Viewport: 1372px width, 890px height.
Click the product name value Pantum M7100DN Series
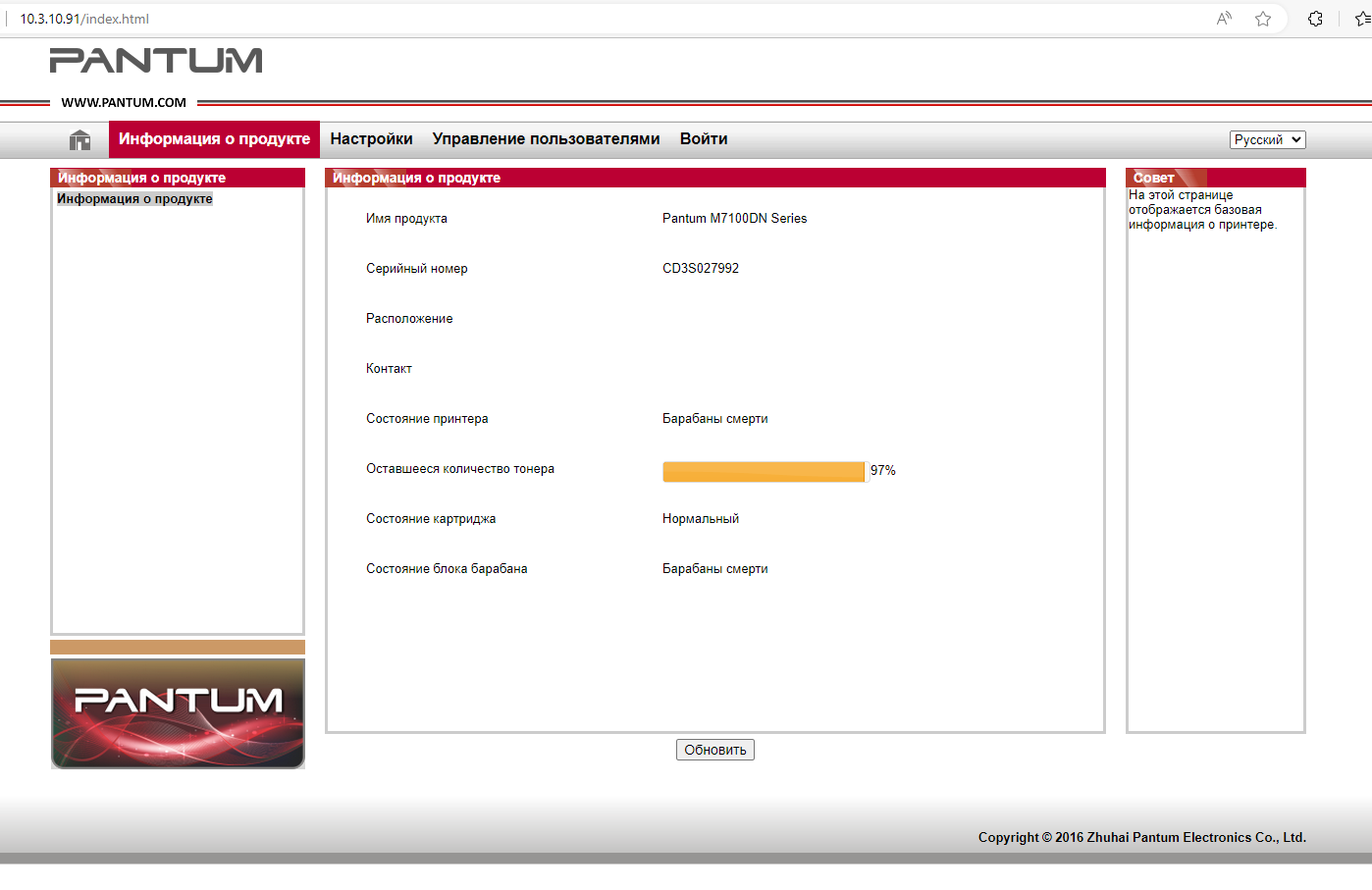coord(734,219)
